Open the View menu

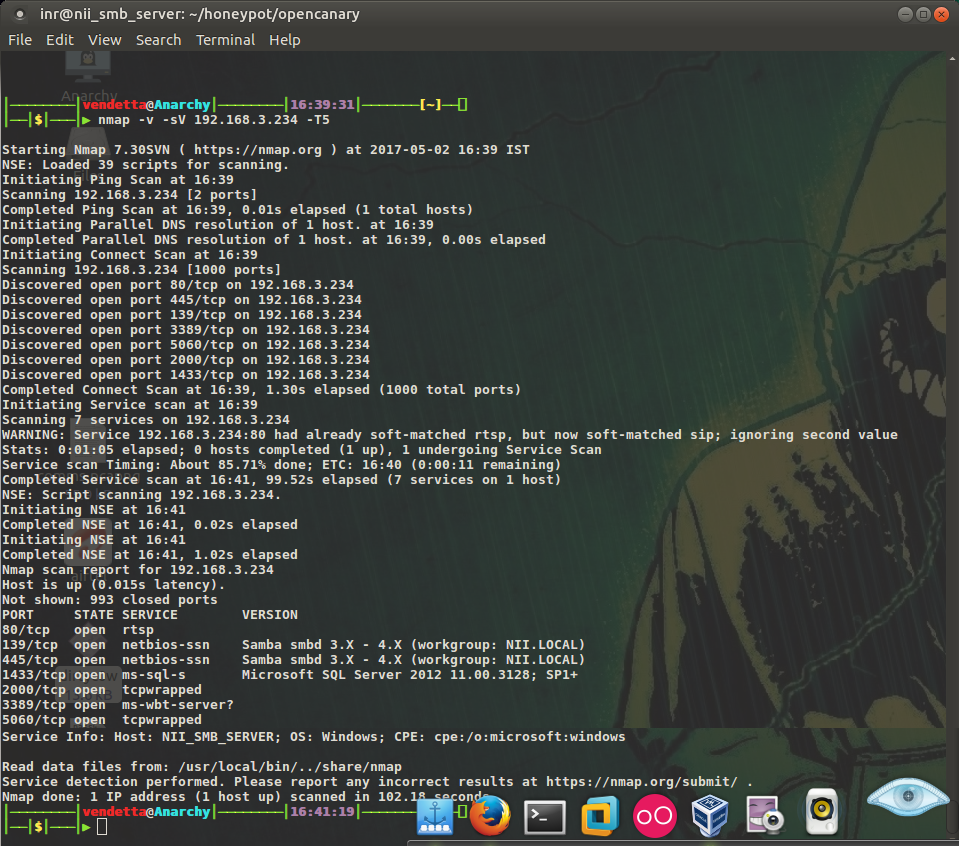click(x=104, y=40)
